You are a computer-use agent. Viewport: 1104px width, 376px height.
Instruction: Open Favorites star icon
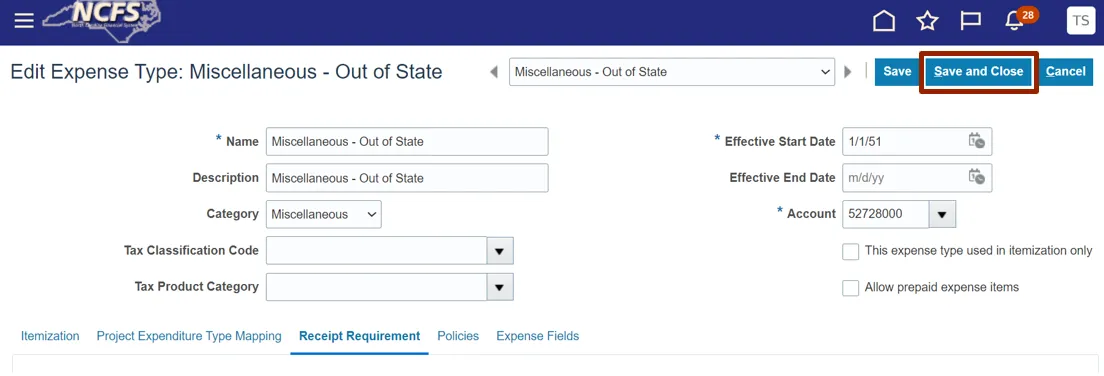pyautogui.click(x=927, y=21)
